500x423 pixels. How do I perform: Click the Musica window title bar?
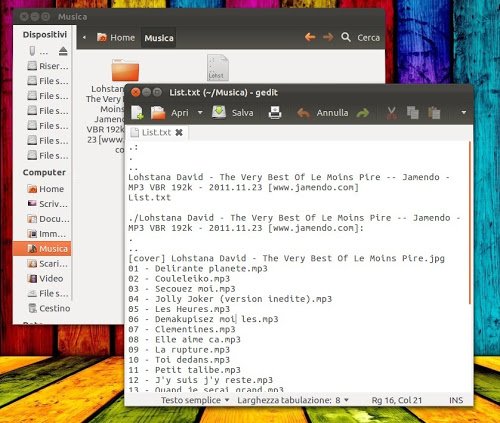pyautogui.click(x=199, y=16)
